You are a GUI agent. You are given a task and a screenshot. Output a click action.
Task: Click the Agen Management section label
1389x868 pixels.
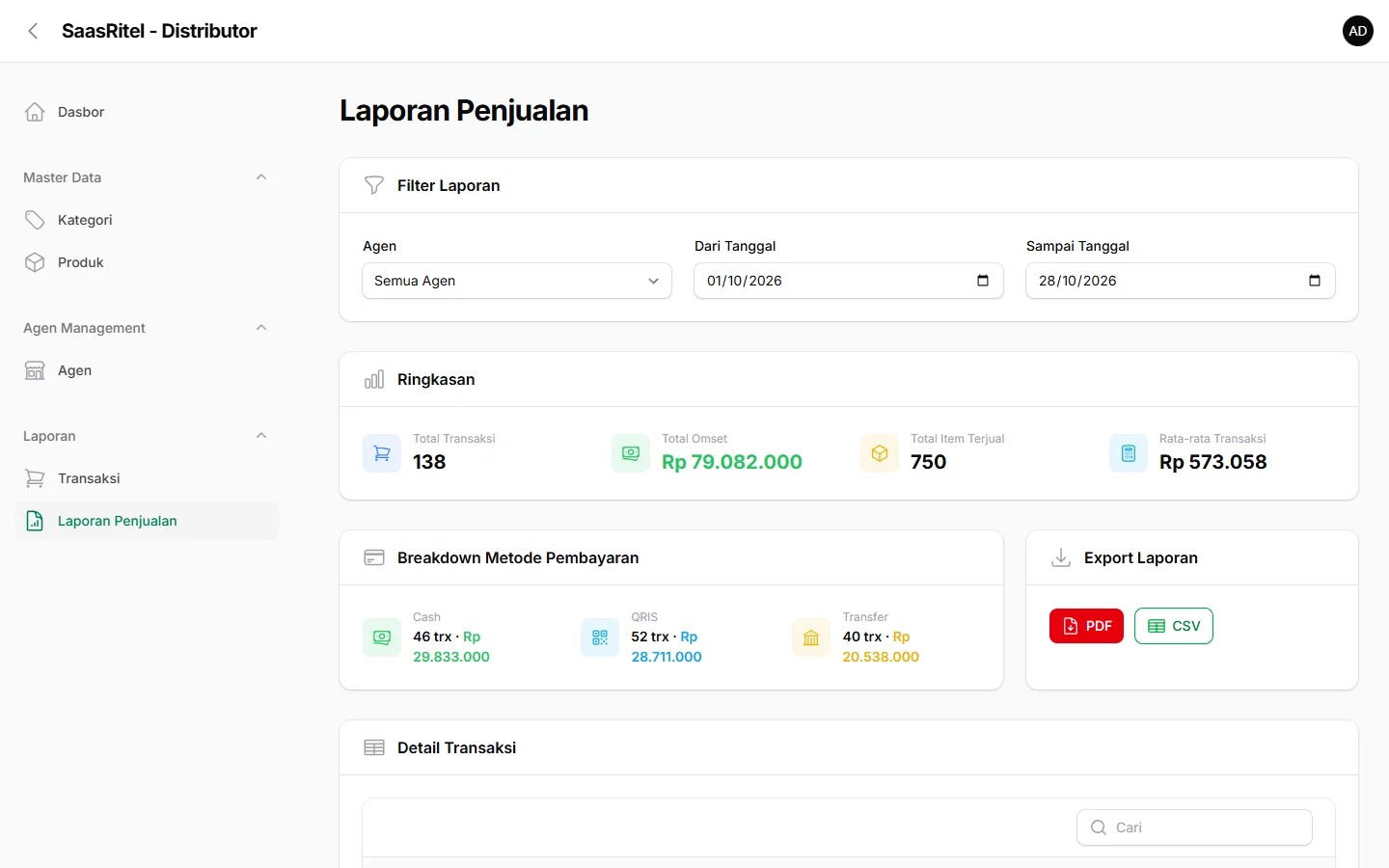pyautogui.click(x=84, y=328)
